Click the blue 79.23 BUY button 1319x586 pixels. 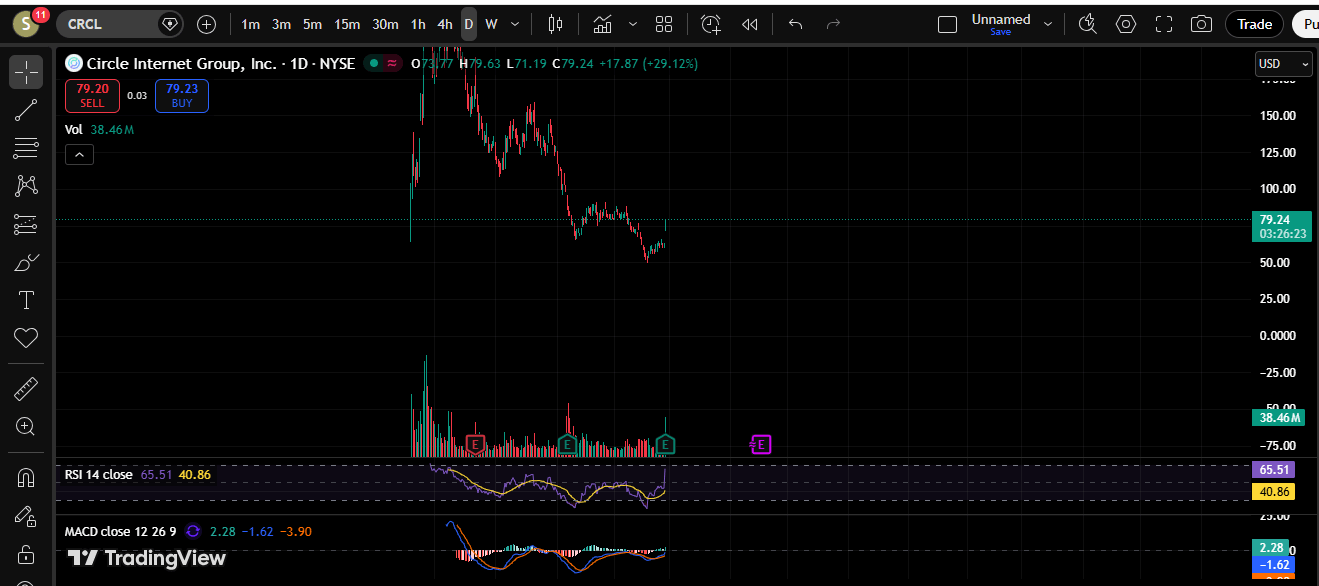[182, 95]
